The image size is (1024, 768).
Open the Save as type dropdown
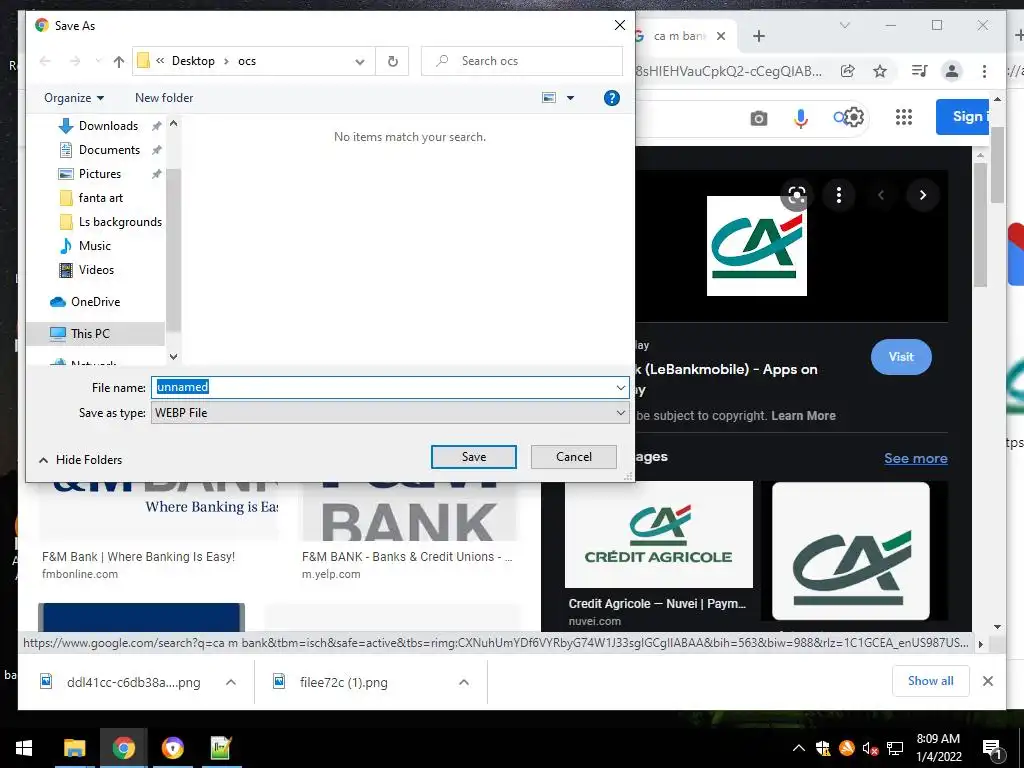click(x=390, y=413)
